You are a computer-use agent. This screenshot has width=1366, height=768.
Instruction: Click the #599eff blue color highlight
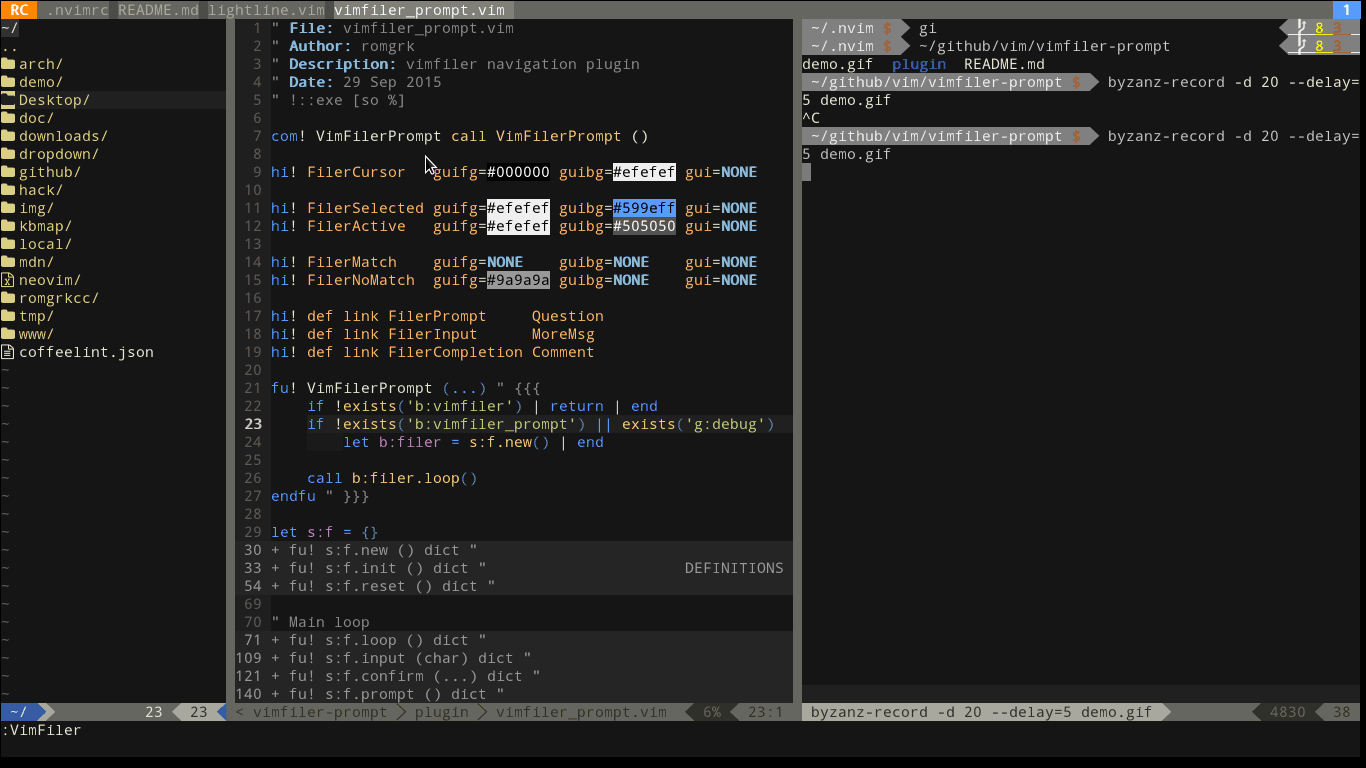pyautogui.click(x=644, y=208)
